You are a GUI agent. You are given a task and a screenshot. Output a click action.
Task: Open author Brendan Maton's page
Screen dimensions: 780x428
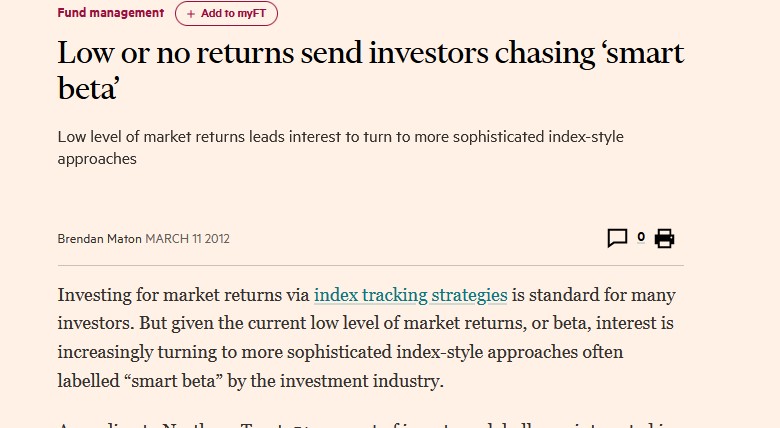tap(100, 239)
